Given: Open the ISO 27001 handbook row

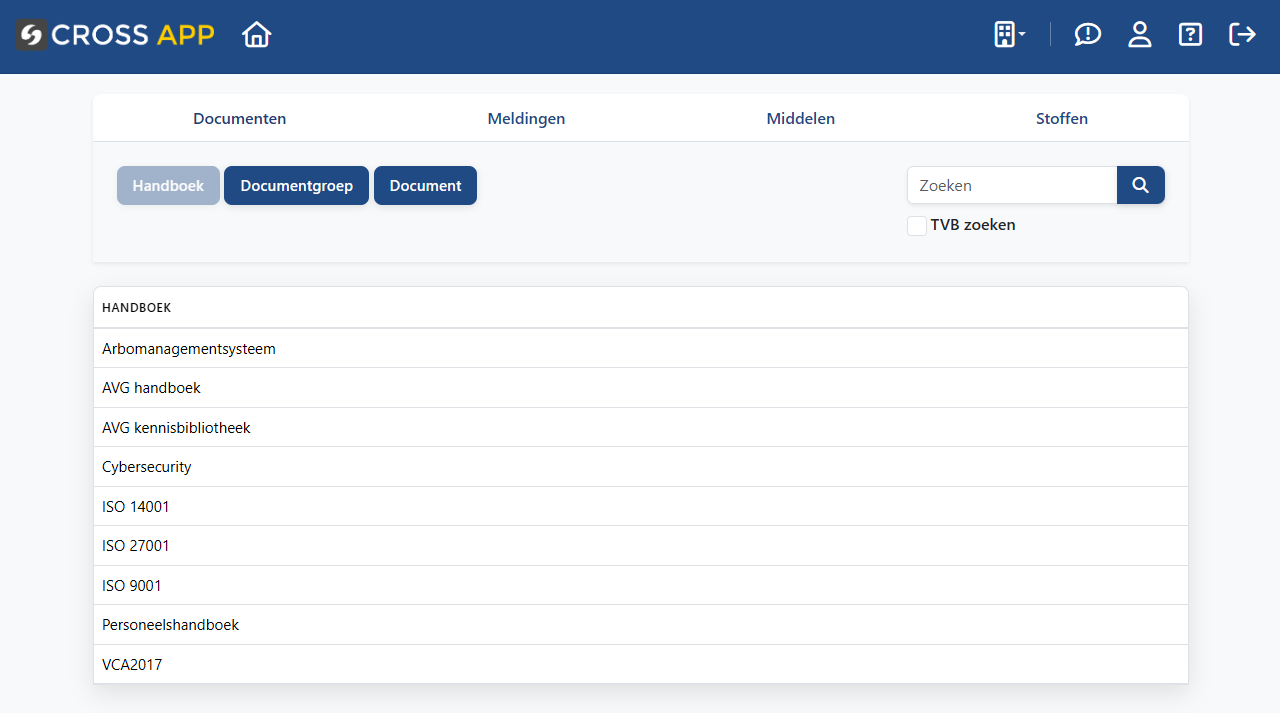Looking at the screenshot, I should coord(136,546).
